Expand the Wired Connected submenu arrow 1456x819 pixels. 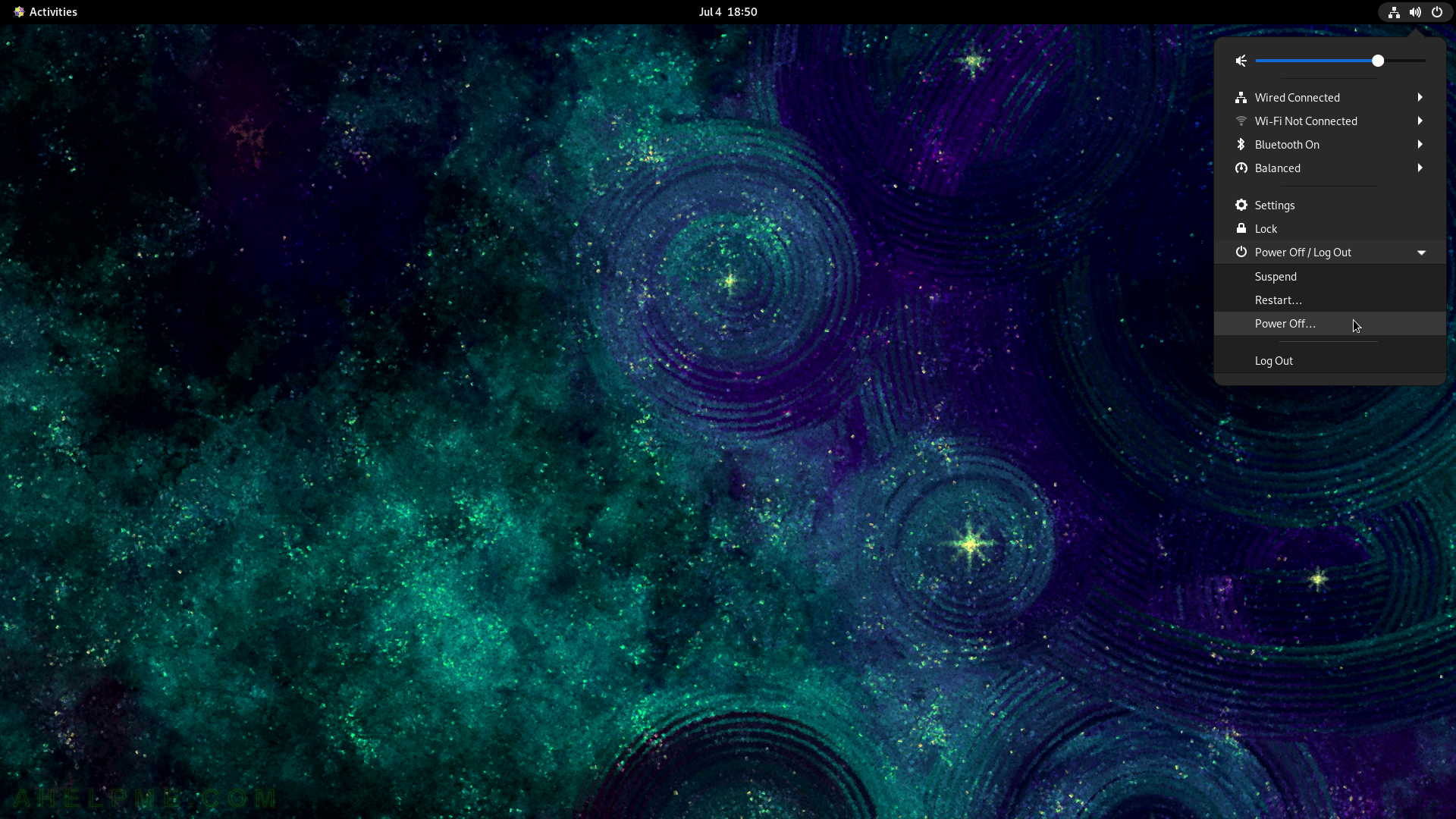coord(1420,97)
